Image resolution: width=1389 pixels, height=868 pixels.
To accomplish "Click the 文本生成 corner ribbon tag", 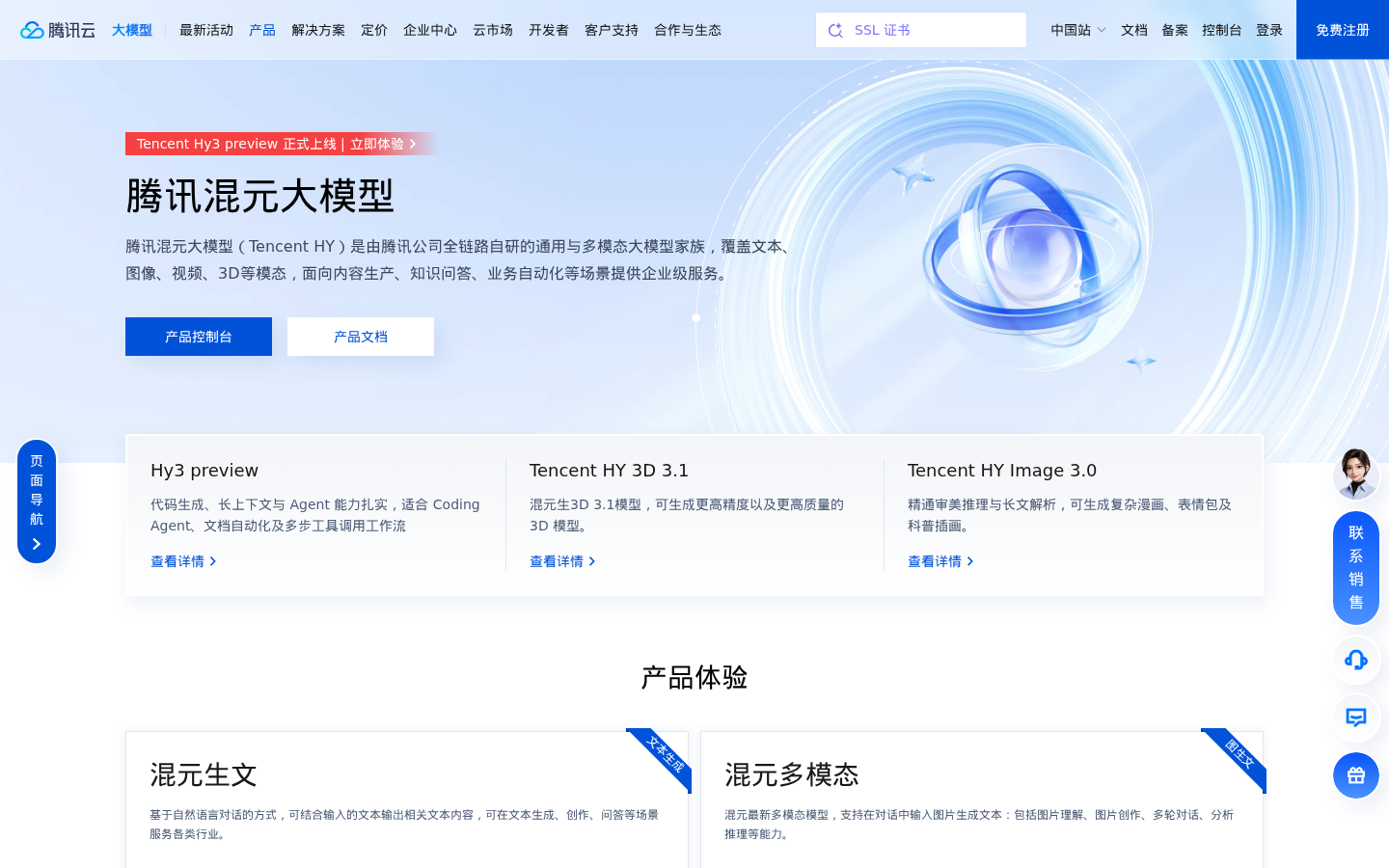I will click(x=664, y=755).
